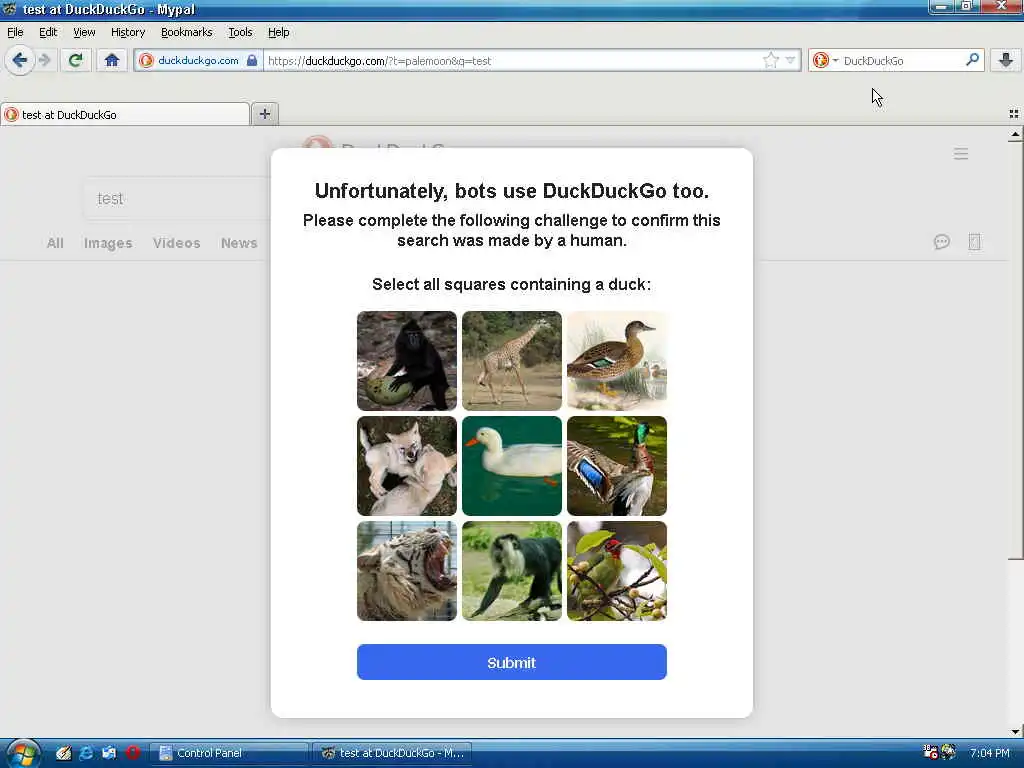Switch to the All results tab
This screenshot has width=1024, height=768.
55,243
